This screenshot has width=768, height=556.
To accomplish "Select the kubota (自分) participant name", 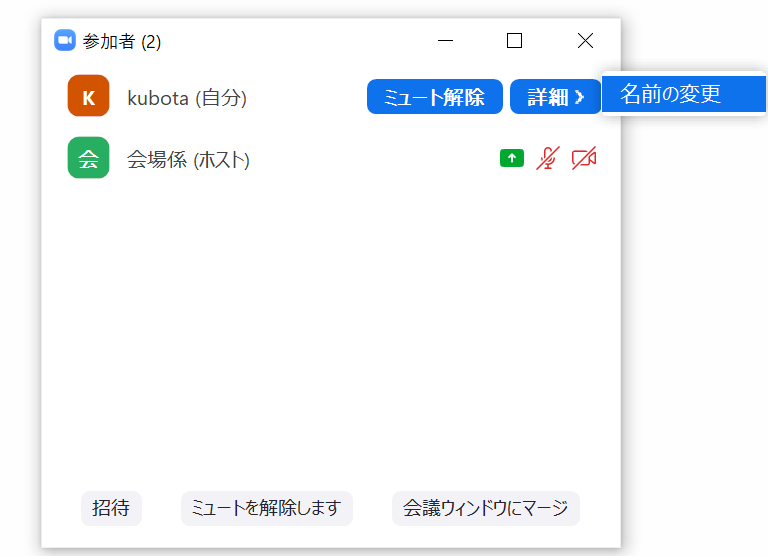I will point(187,98).
